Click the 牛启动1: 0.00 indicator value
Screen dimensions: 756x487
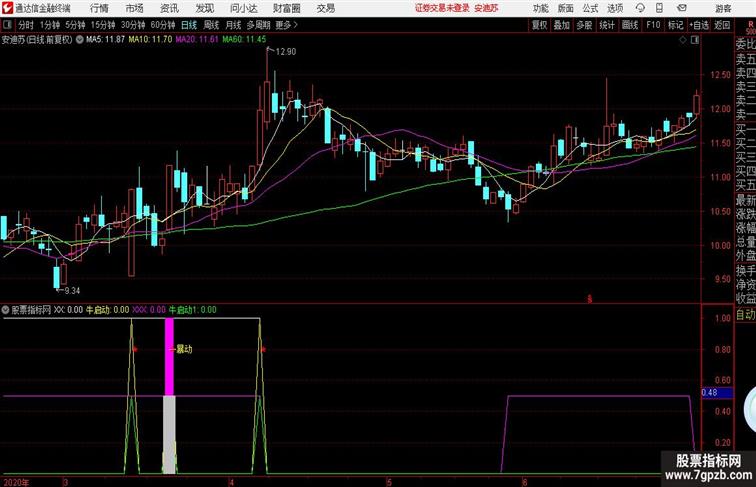coord(192,310)
